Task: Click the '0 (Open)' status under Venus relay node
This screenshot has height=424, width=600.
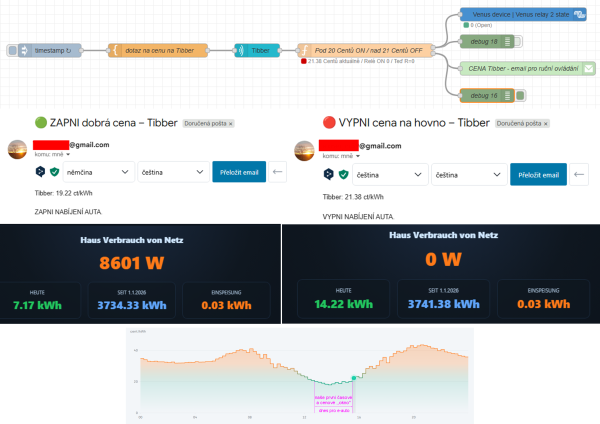Action: [x=478, y=25]
